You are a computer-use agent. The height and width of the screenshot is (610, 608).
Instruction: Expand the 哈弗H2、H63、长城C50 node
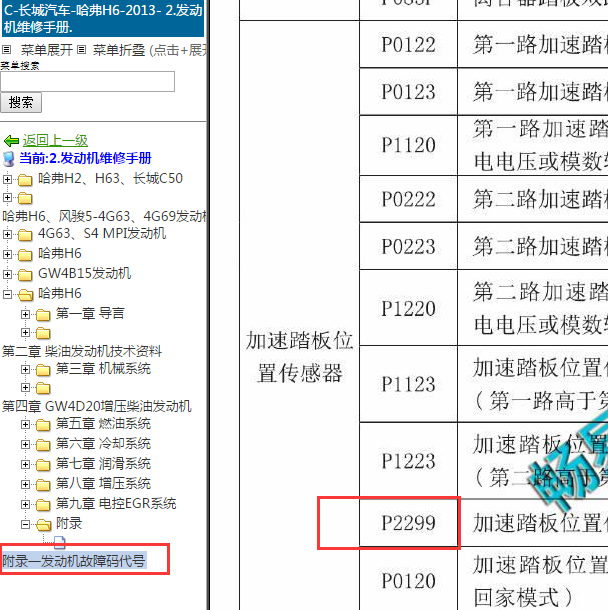pyautogui.click(x=7, y=179)
